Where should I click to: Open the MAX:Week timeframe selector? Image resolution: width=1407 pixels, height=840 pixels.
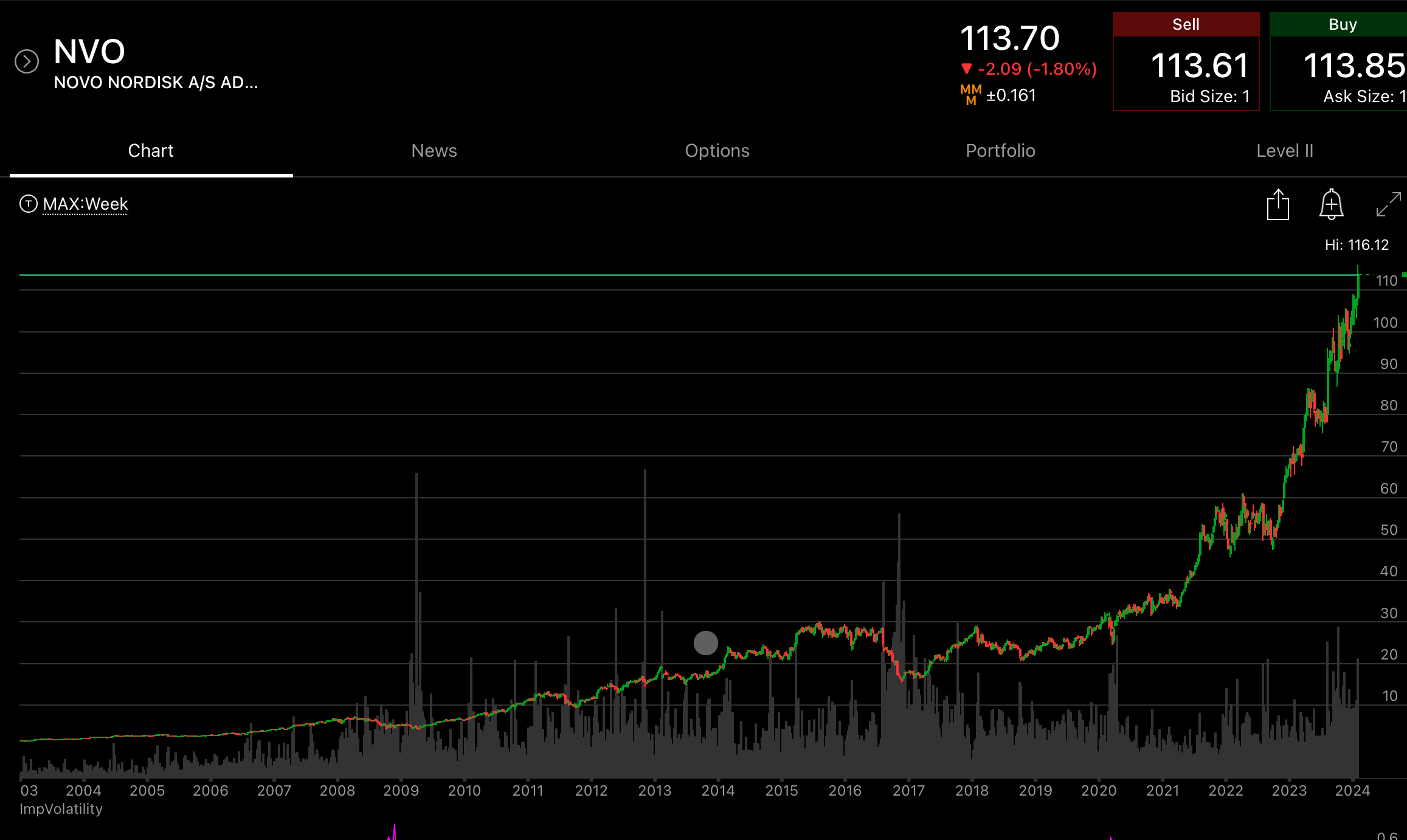click(x=85, y=204)
